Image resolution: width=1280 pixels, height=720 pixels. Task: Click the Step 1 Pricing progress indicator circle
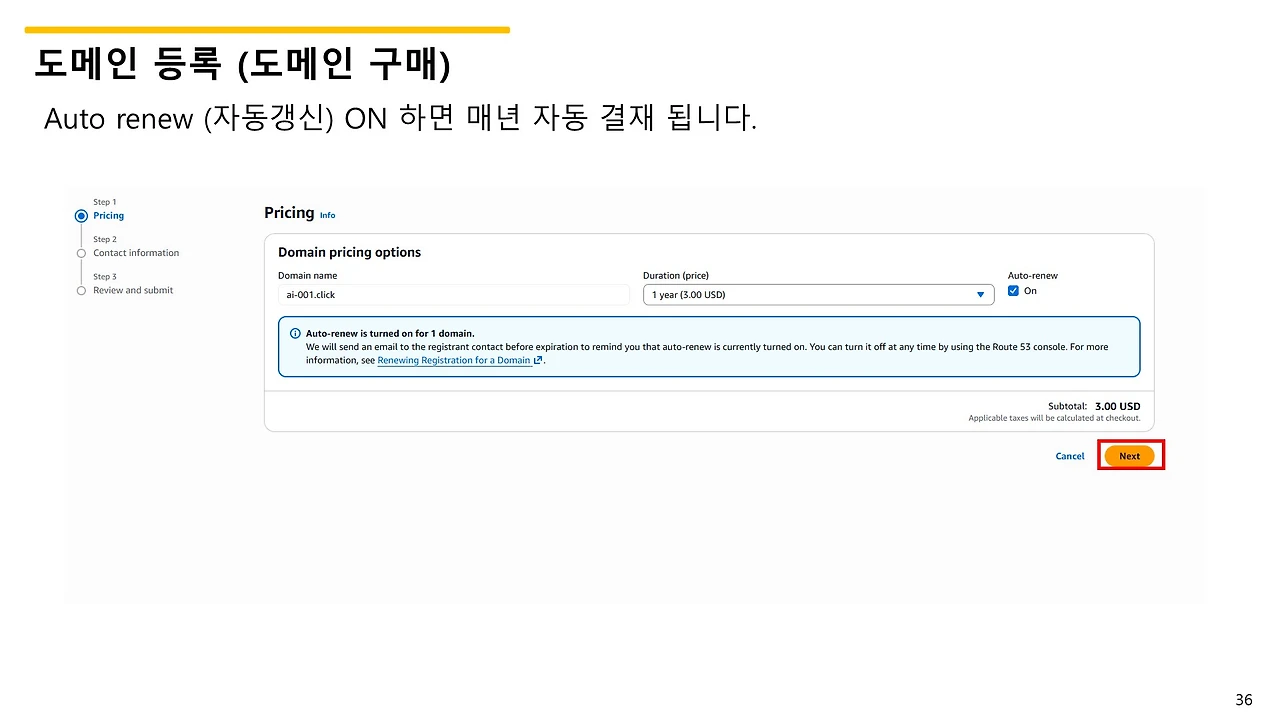pos(81,215)
